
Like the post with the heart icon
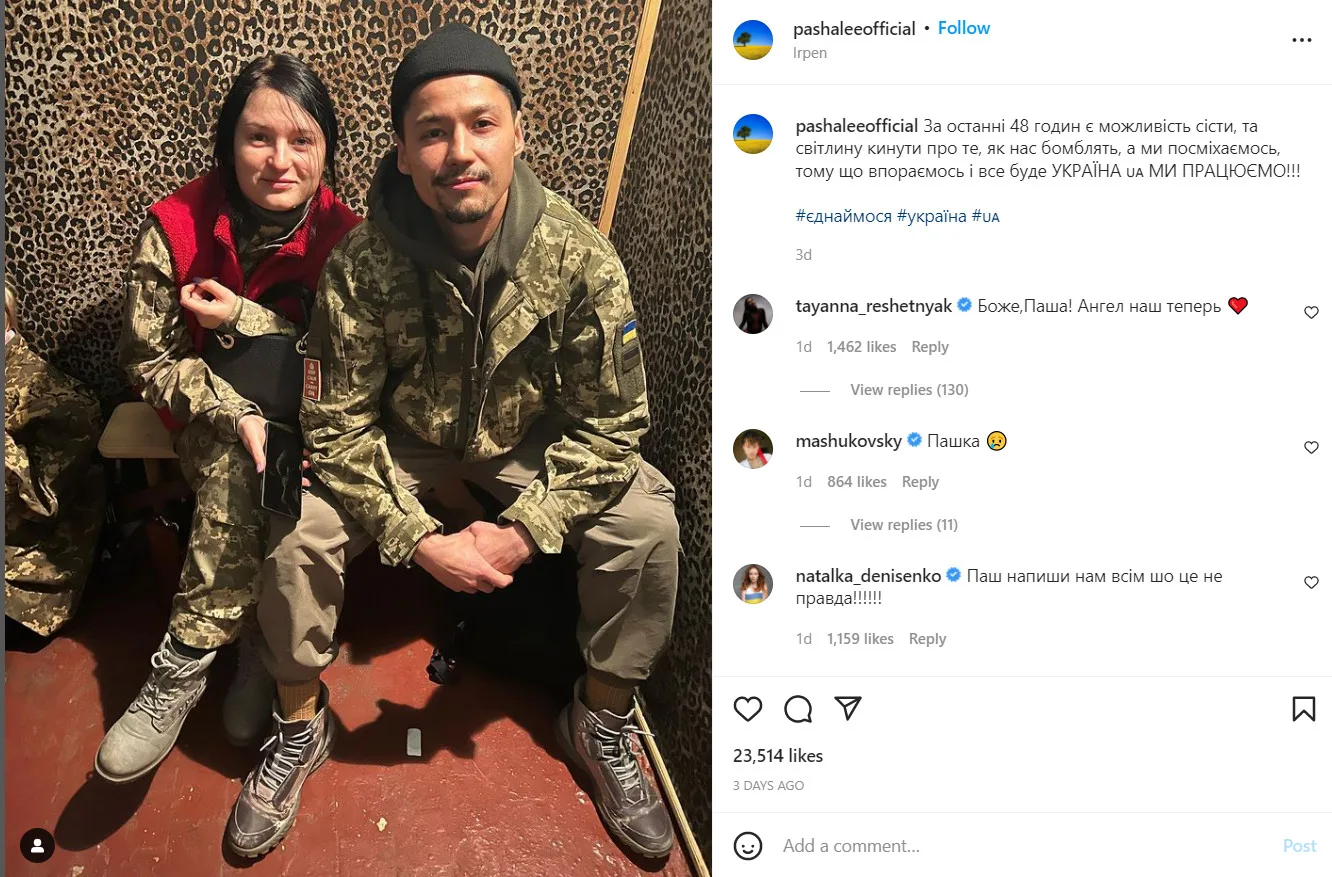click(748, 709)
